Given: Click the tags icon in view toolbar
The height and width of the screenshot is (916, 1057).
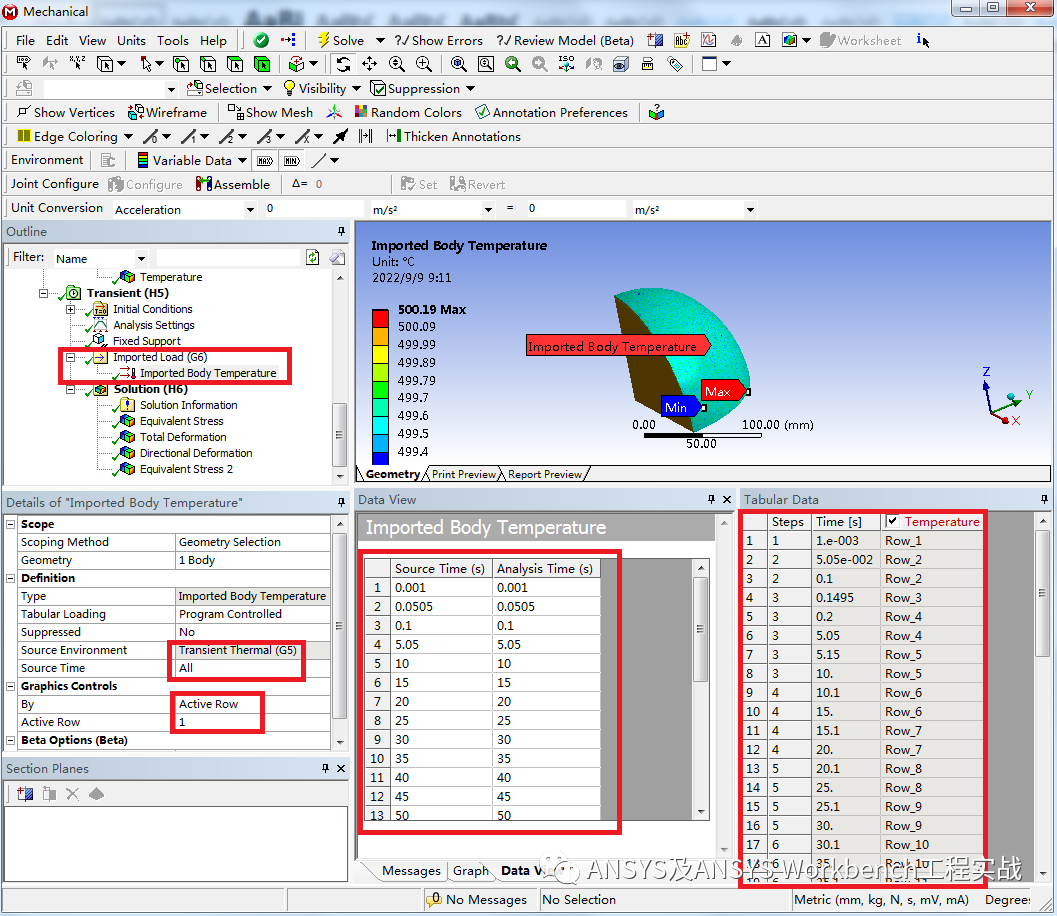Looking at the screenshot, I should point(675,64).
